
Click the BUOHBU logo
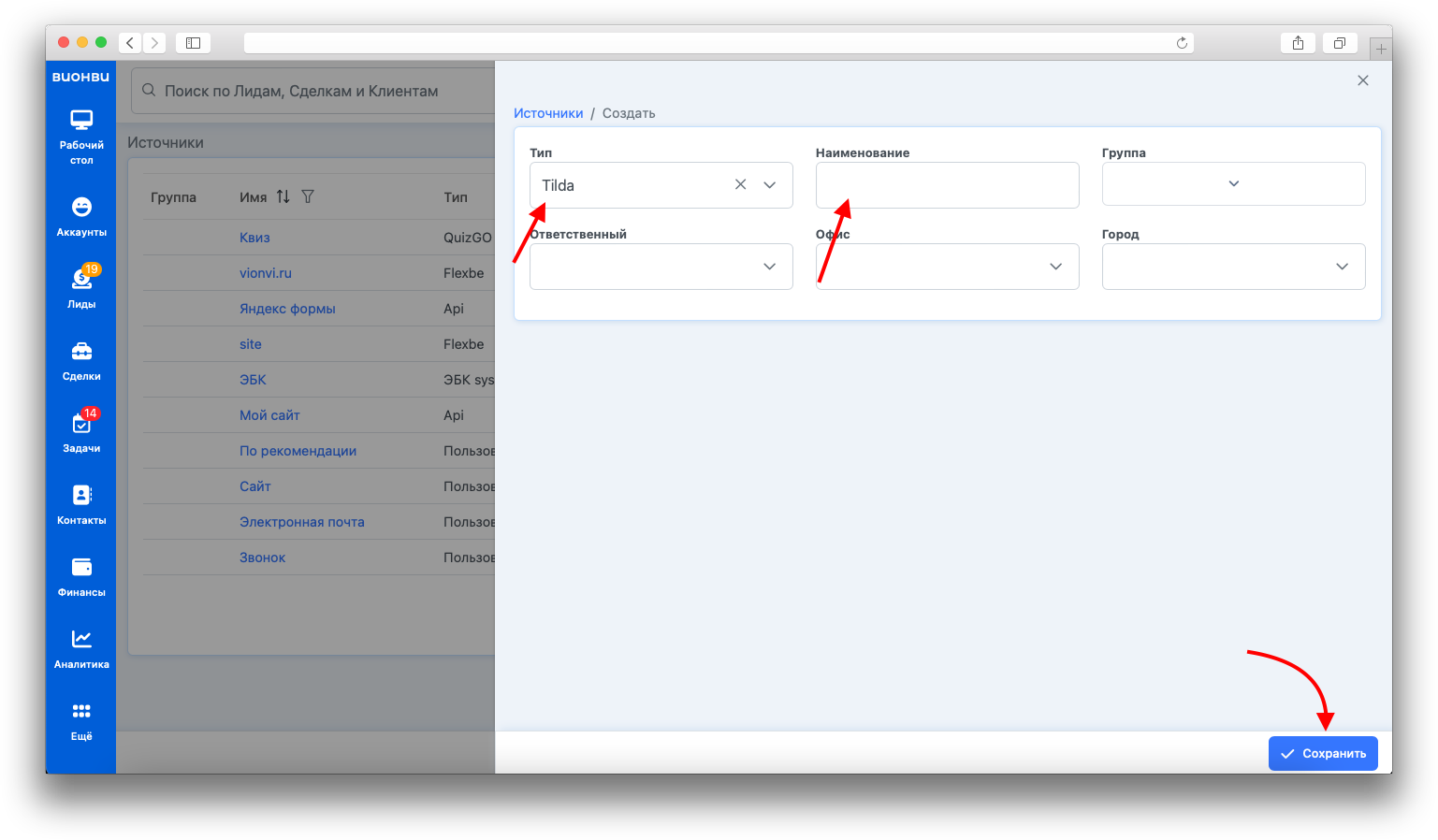[80, 77]
